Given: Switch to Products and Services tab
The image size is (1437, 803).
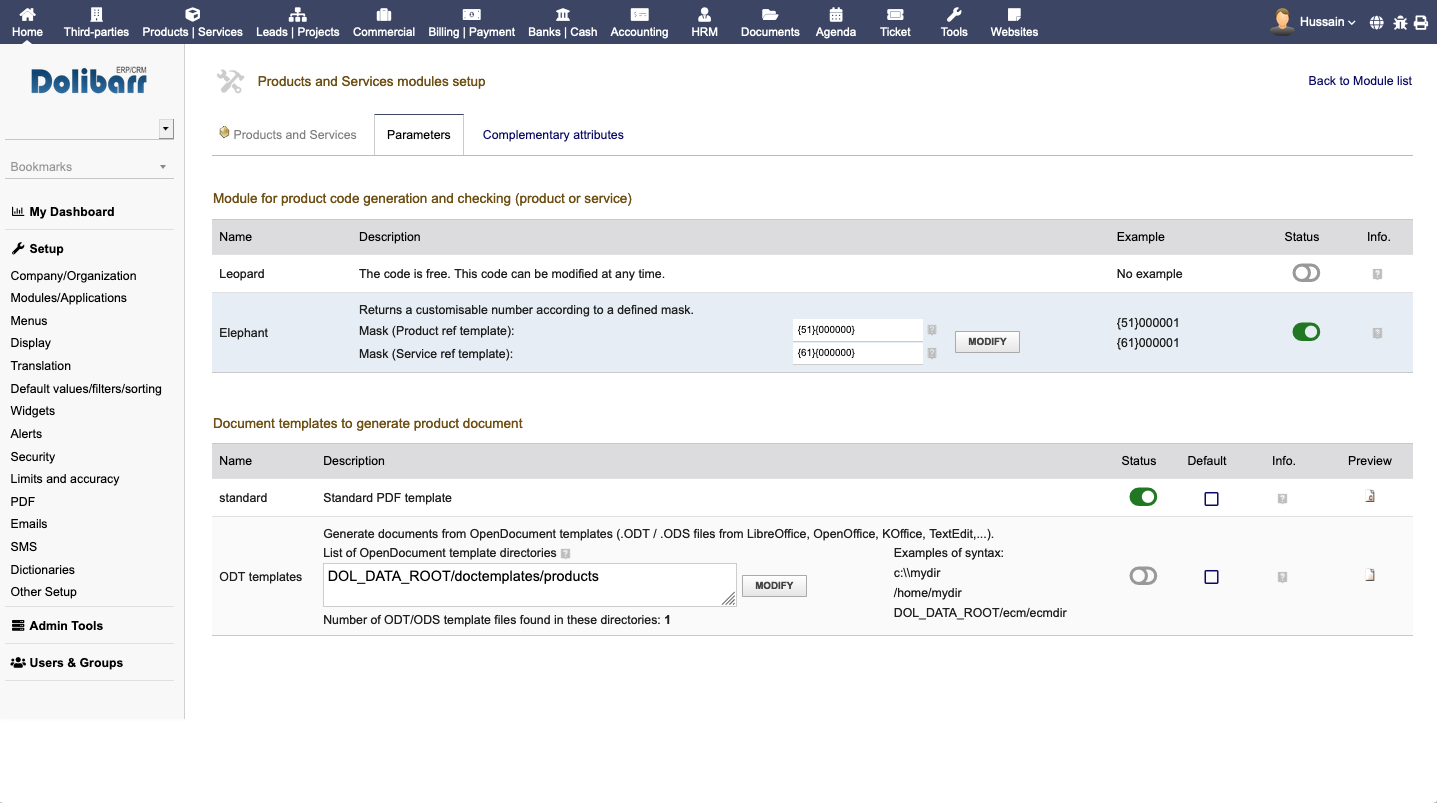Looking at the screenshot, I should click(288, 135).
